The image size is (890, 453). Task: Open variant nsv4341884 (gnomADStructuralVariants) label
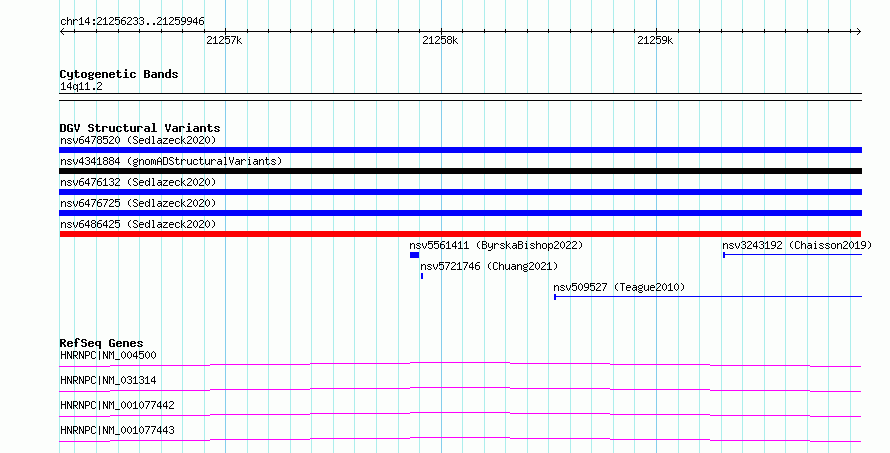pos(171,161)
